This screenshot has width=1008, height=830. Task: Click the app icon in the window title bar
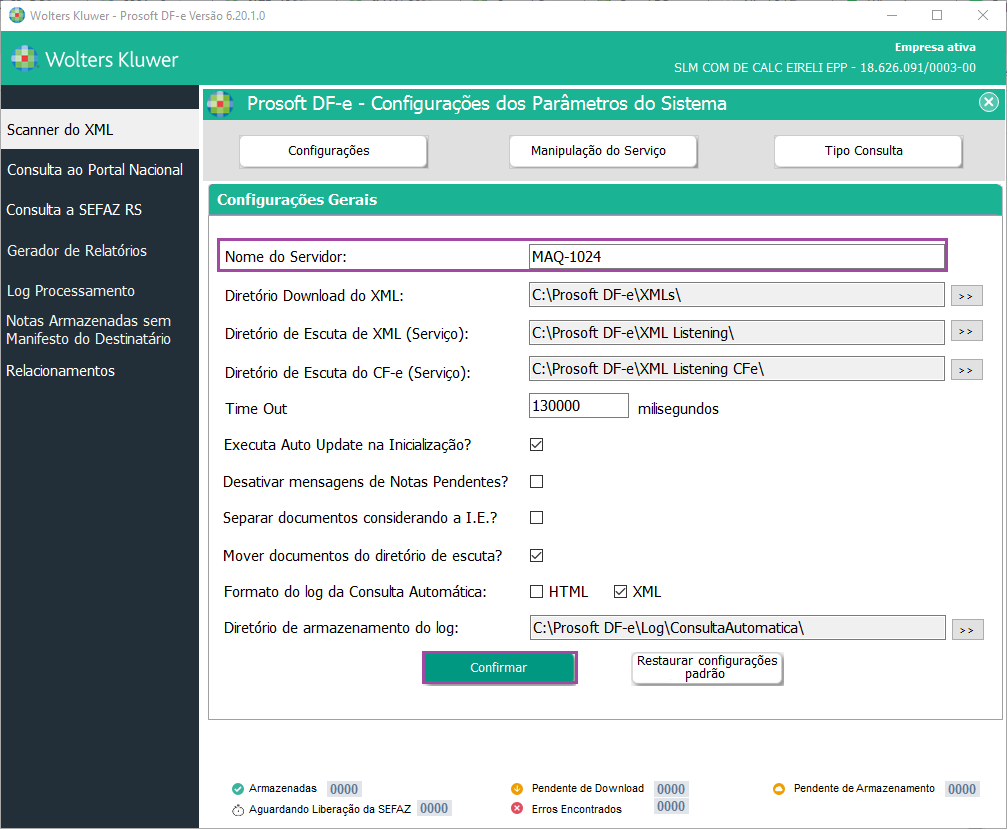(16, 15)
